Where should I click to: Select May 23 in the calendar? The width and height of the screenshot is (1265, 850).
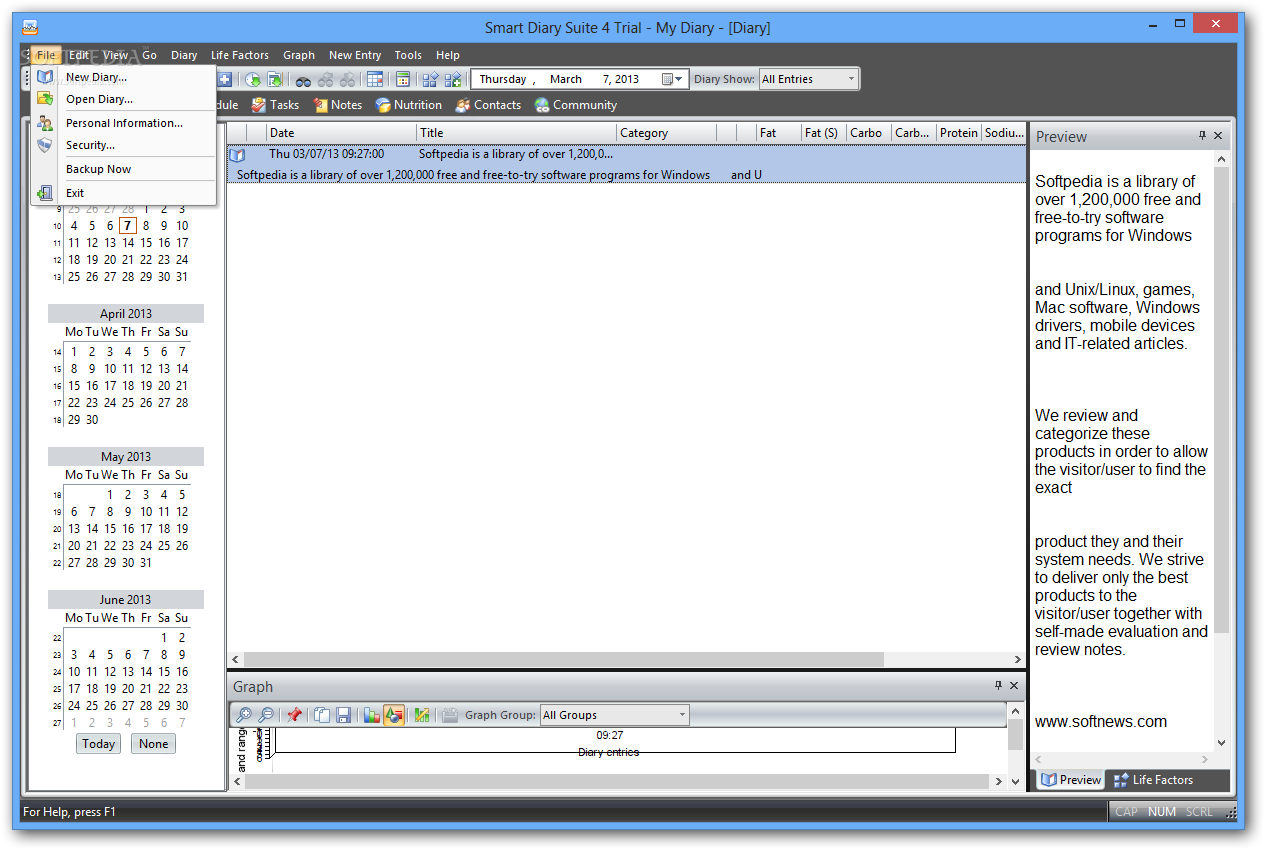tap(128, 546)
